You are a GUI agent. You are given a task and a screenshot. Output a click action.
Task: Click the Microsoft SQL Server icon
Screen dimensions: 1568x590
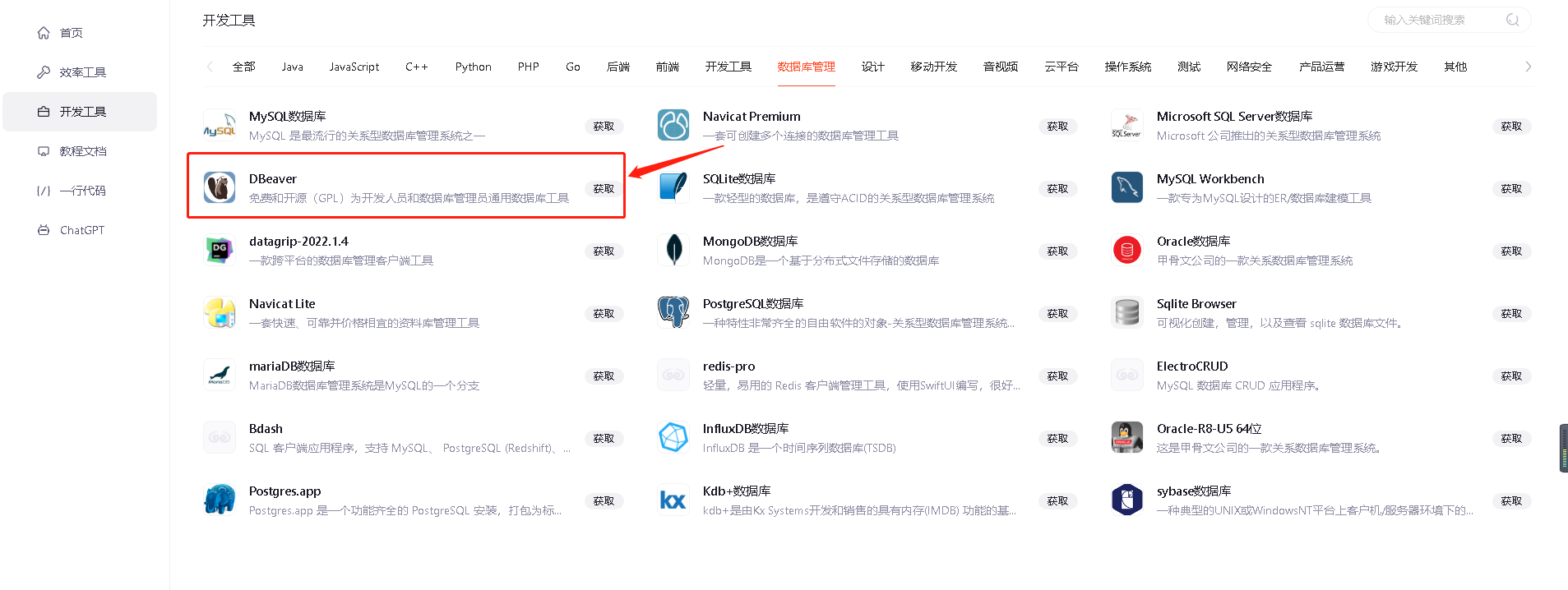(x=1127, y=126)
